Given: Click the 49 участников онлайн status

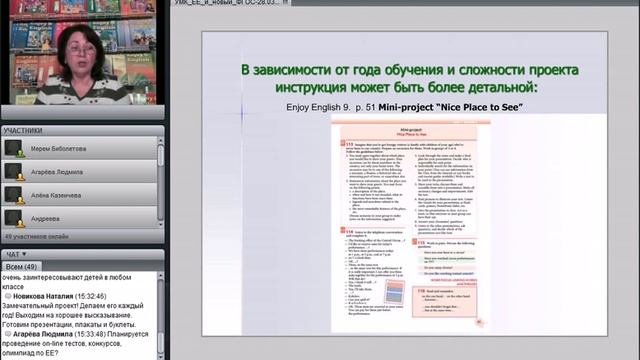Looking at the screenshot, I should tap(37, 236).
